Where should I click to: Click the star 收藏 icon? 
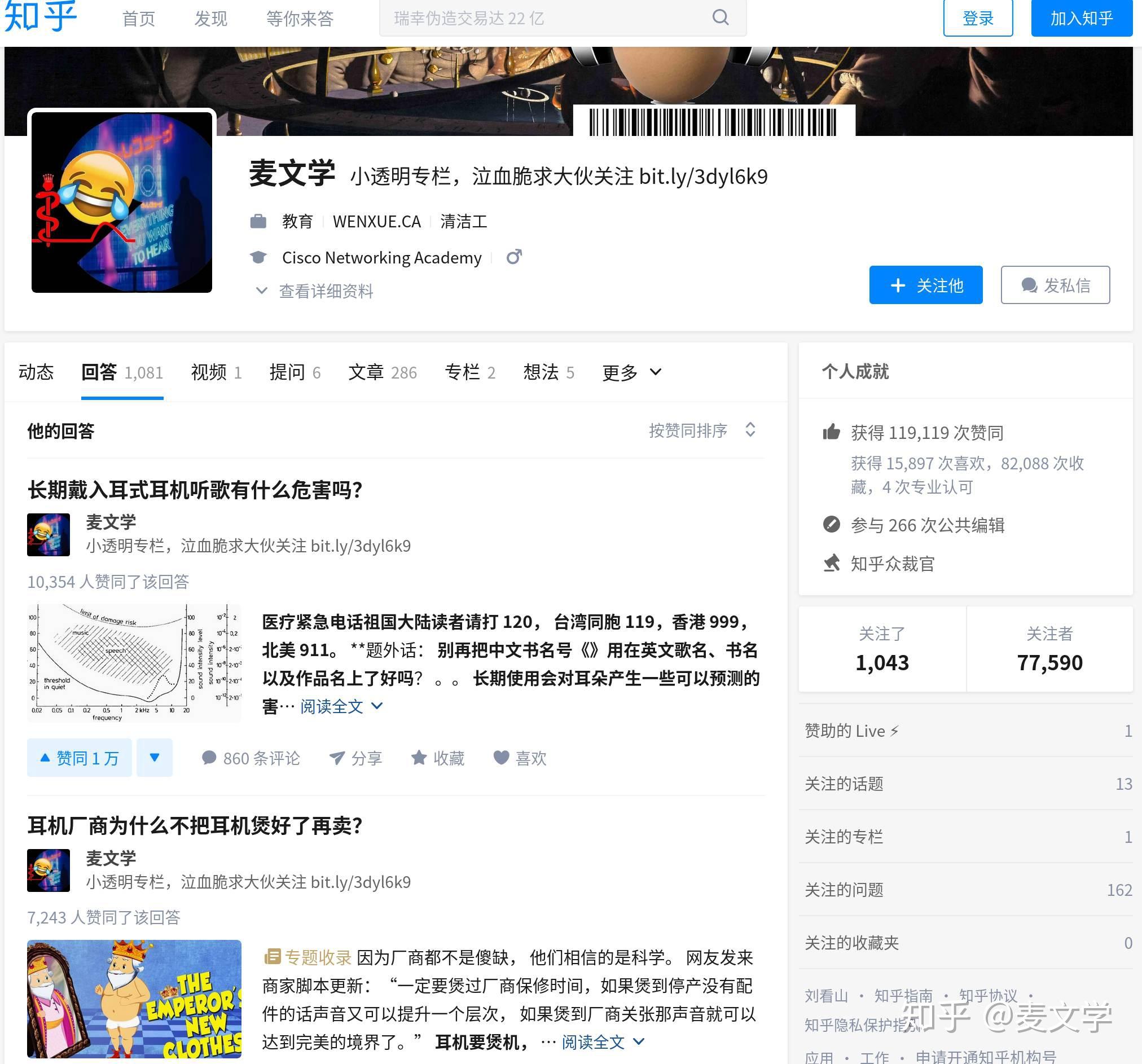pos(419,758)
